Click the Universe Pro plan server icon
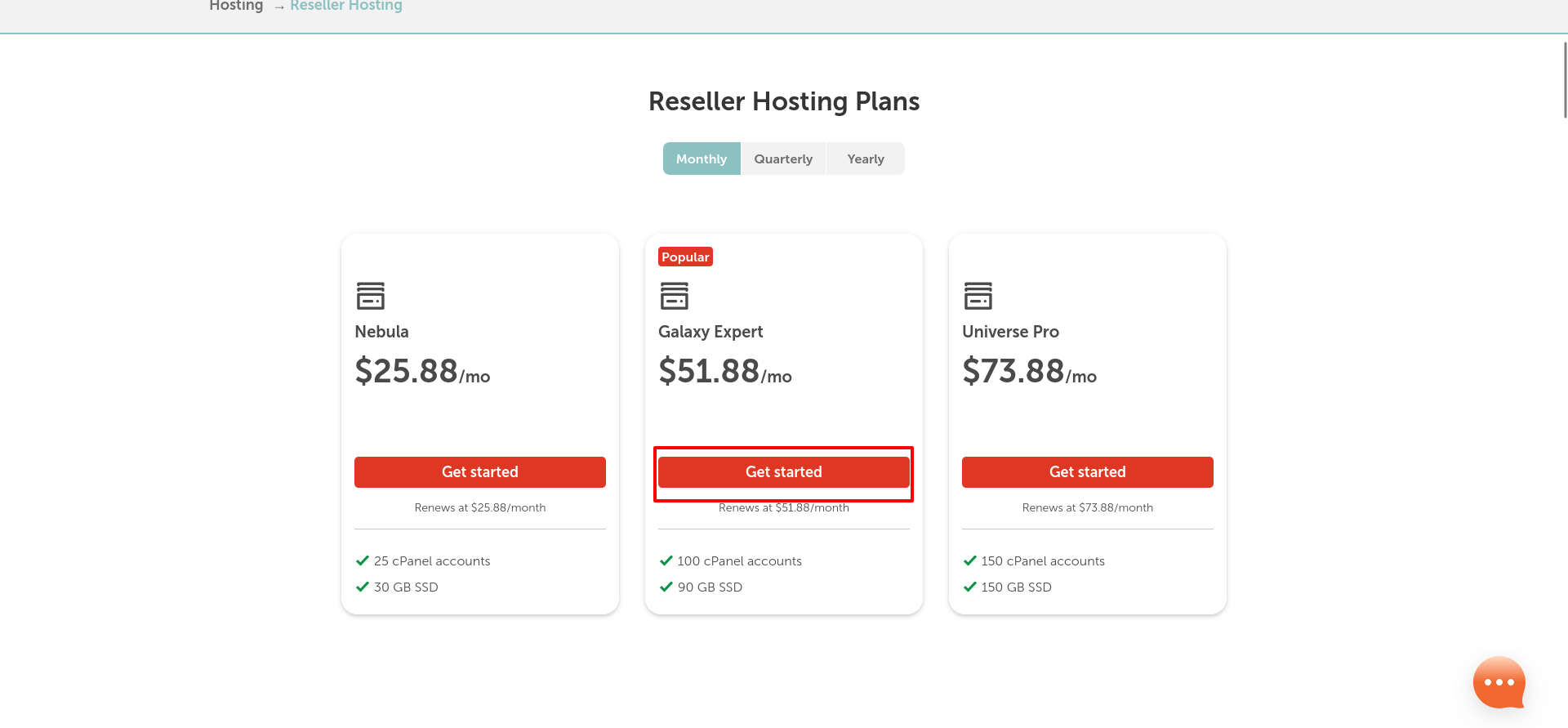Viewport: 1568px width, 728px height. tap(978, 296)
